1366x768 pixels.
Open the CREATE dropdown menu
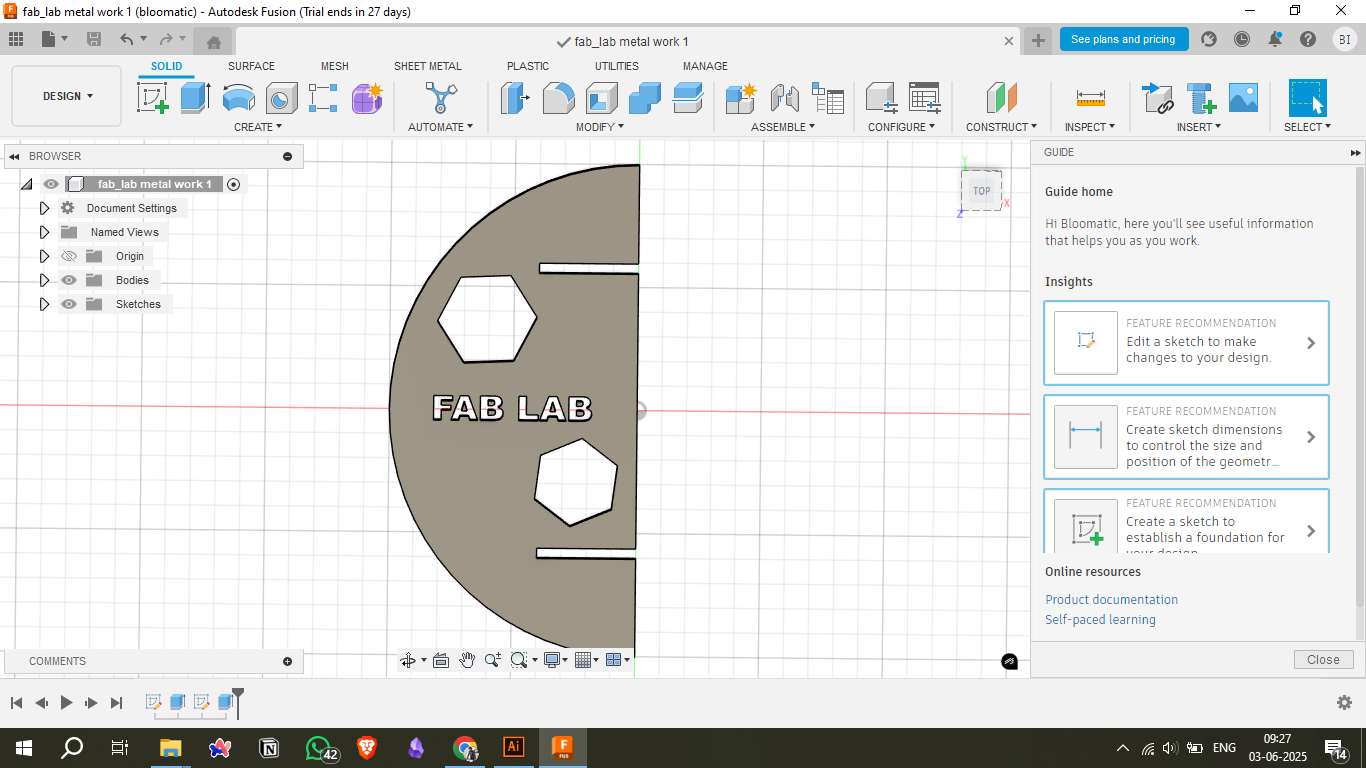tap(258, 127)
